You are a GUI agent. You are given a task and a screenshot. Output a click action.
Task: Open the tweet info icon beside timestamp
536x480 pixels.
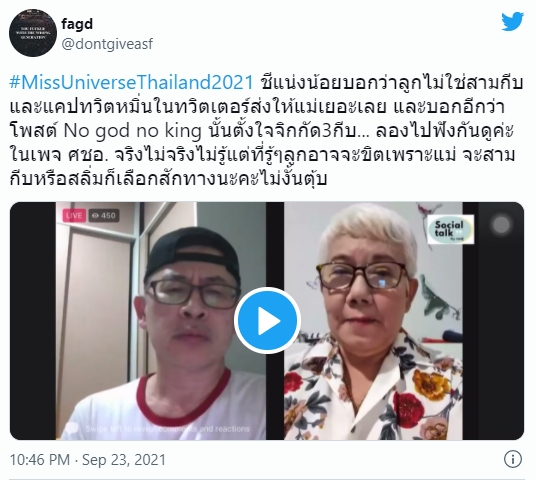pyautogui.click(x=512, y=459)
